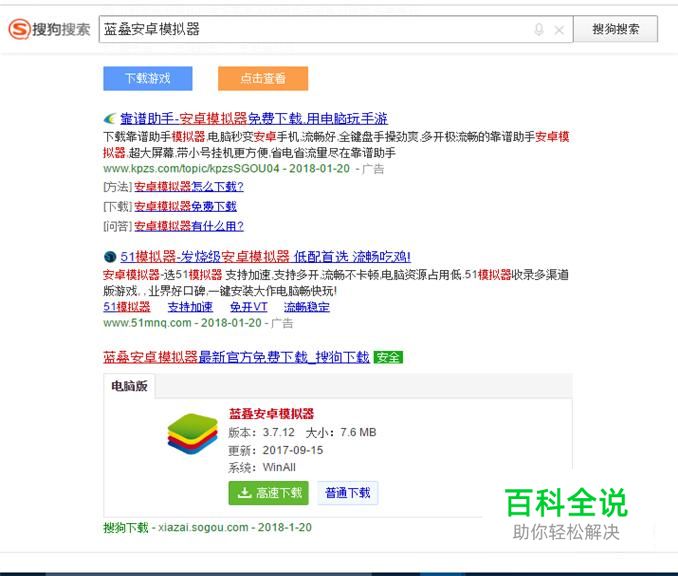Viewport: 678px width, 576px height.
Task: Click version text 3.7.12
Action: pyautogui.click(x=279, y=432)
